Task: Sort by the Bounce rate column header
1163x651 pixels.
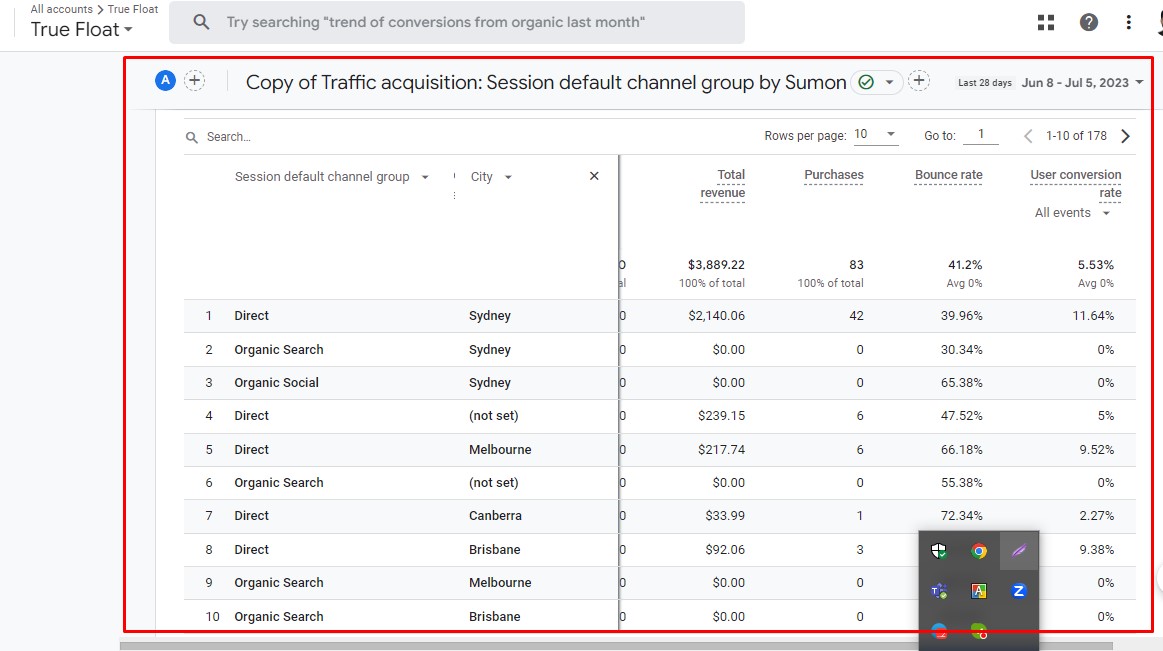Action: [949, 175]
